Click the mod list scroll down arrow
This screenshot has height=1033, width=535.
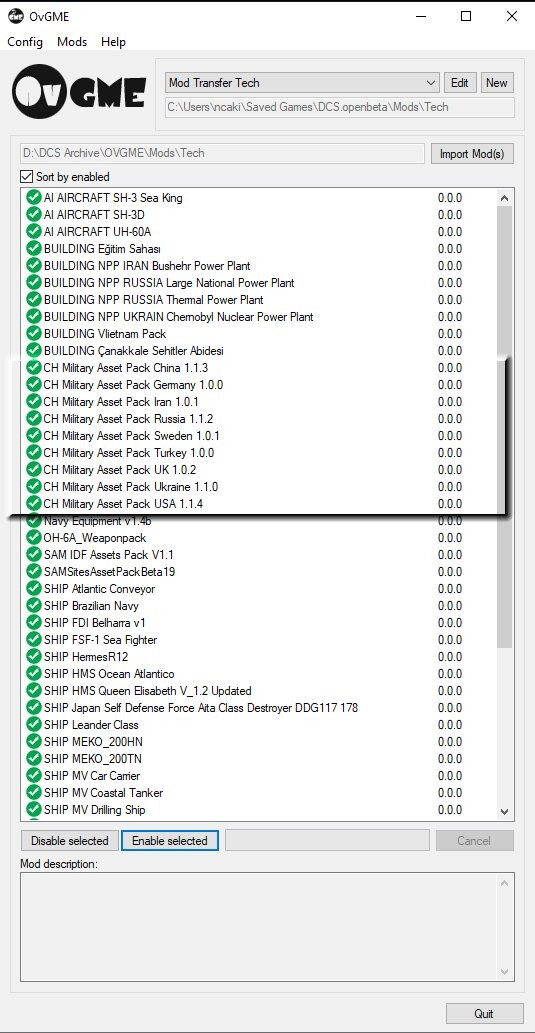coord(505,812)
